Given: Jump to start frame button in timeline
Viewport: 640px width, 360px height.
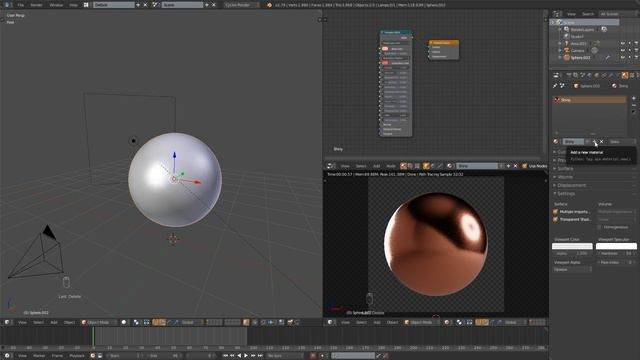Looking at the screenshot, I should coord(225,356).
